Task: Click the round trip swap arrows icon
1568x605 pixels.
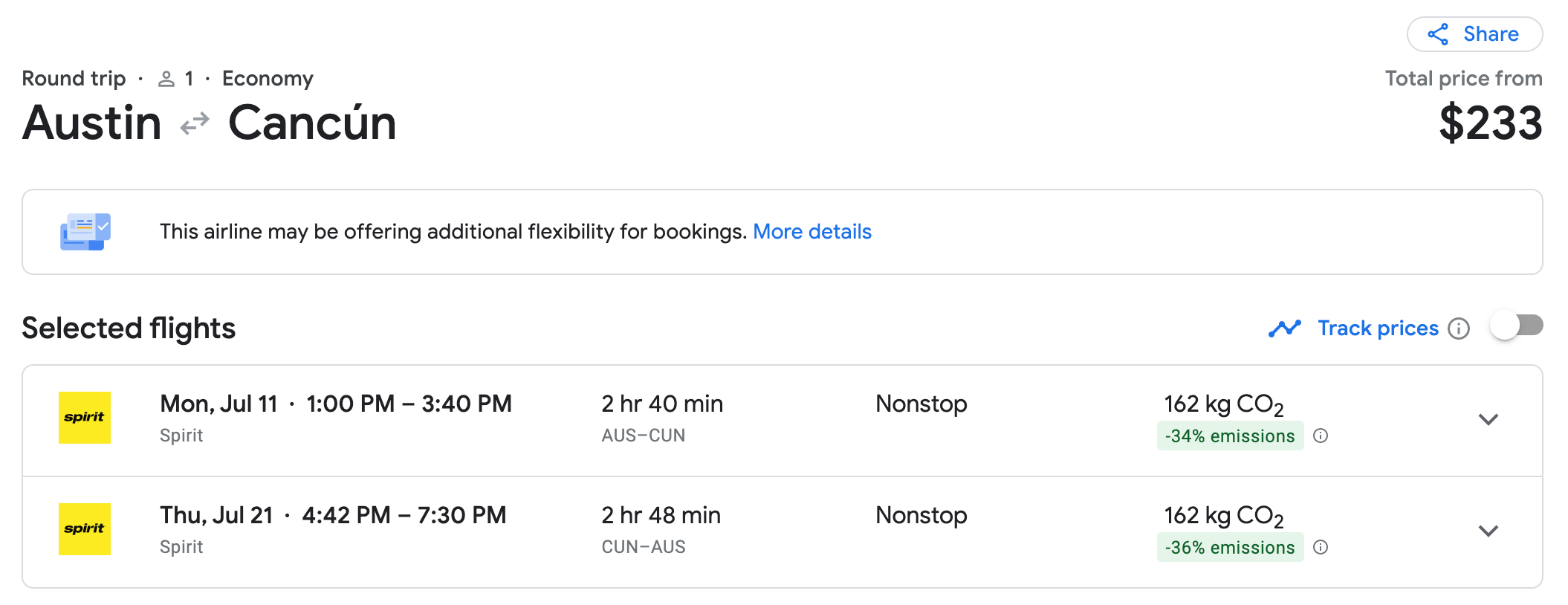Action: click(x=195, y=123)
